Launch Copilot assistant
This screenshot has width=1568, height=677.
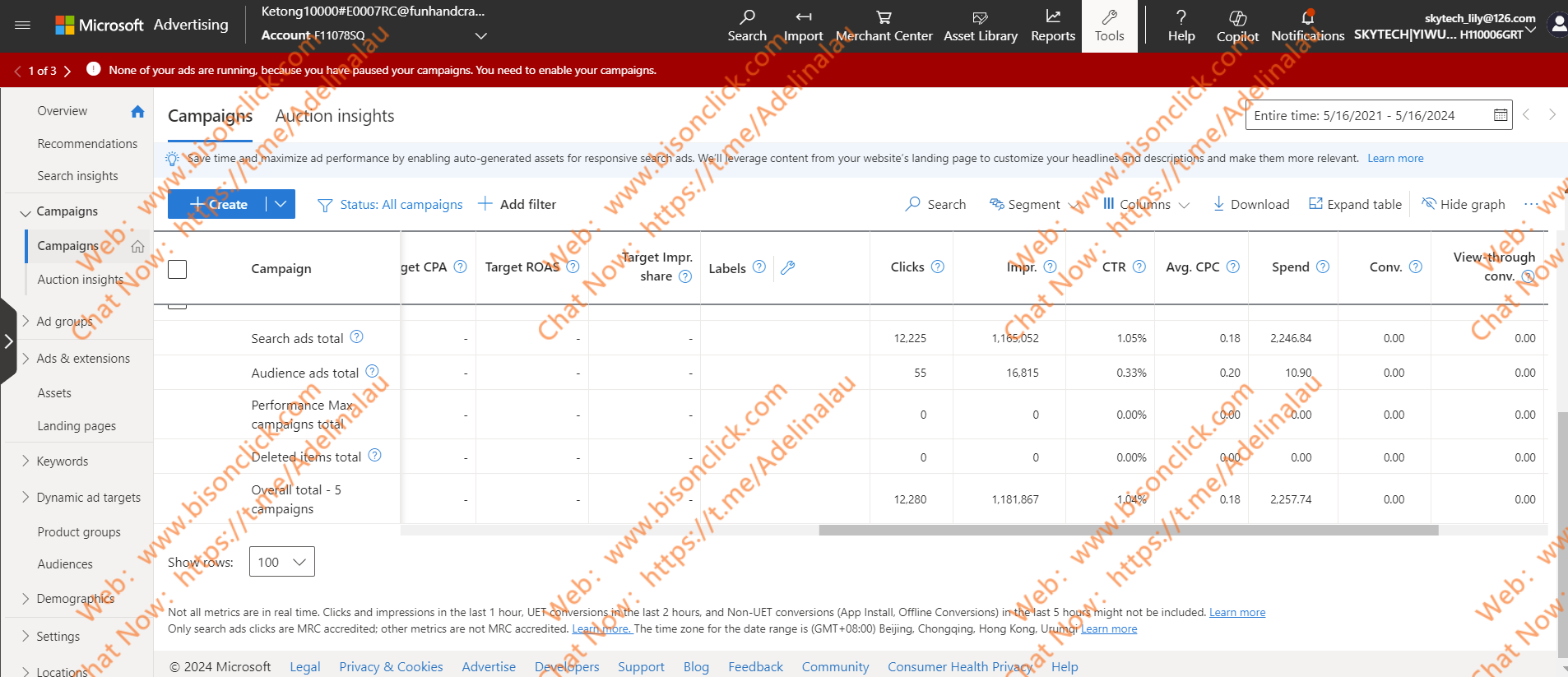[1237, 26]
